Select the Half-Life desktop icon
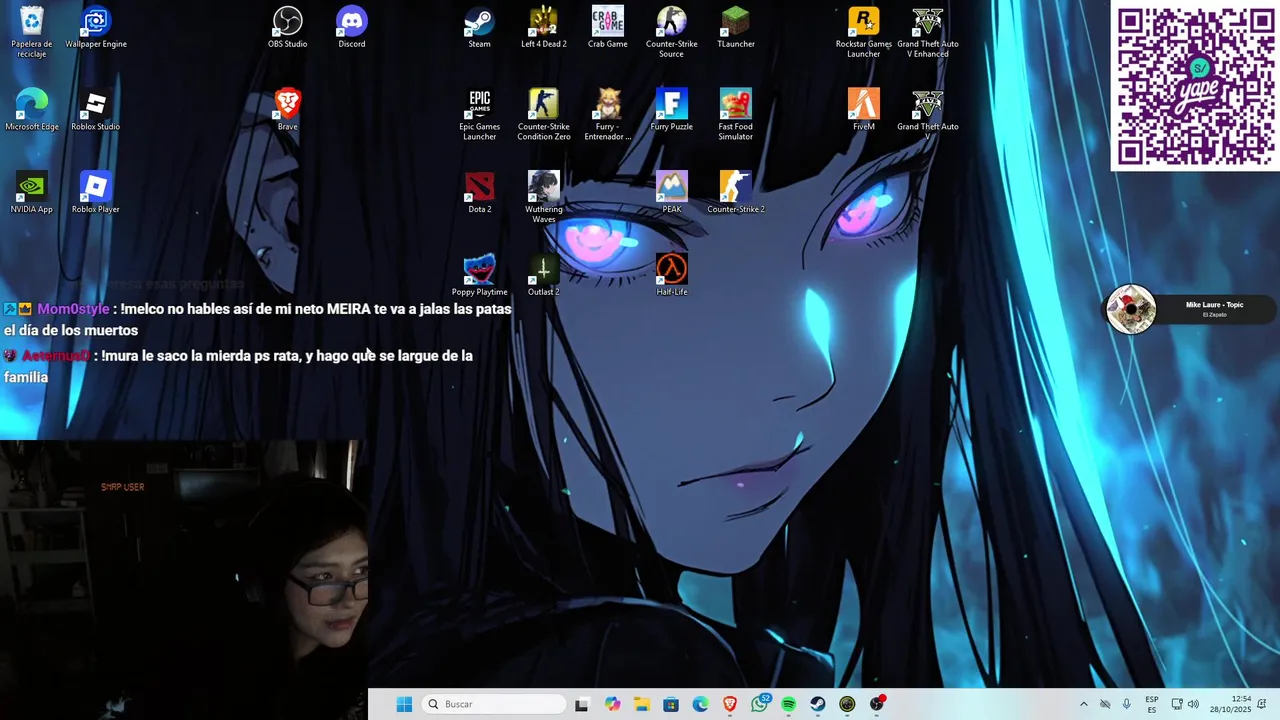Screen dimensions: 1280x720 coord(672,276)
